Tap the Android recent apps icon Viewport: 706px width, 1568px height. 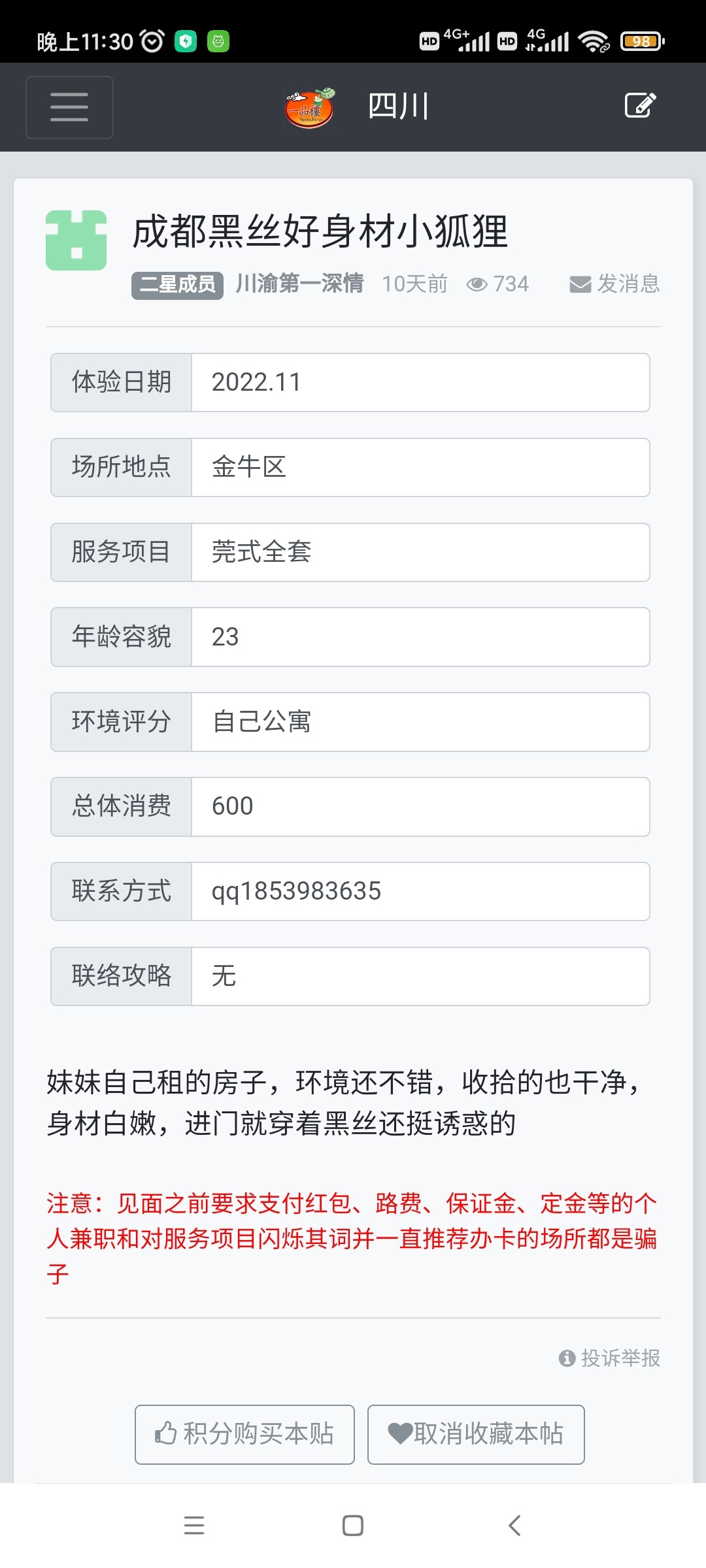point(194,1526)
